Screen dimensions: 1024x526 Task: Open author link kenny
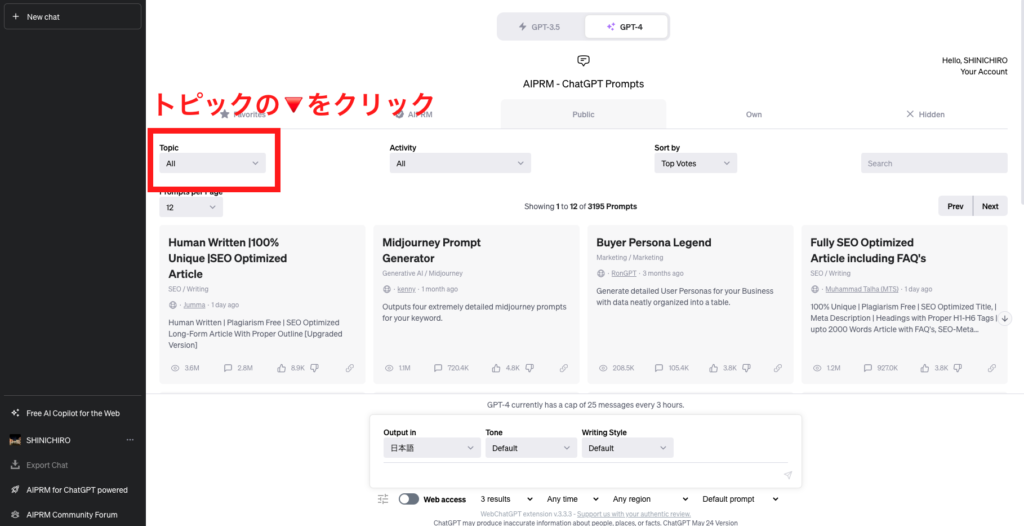tap(406, 289)
